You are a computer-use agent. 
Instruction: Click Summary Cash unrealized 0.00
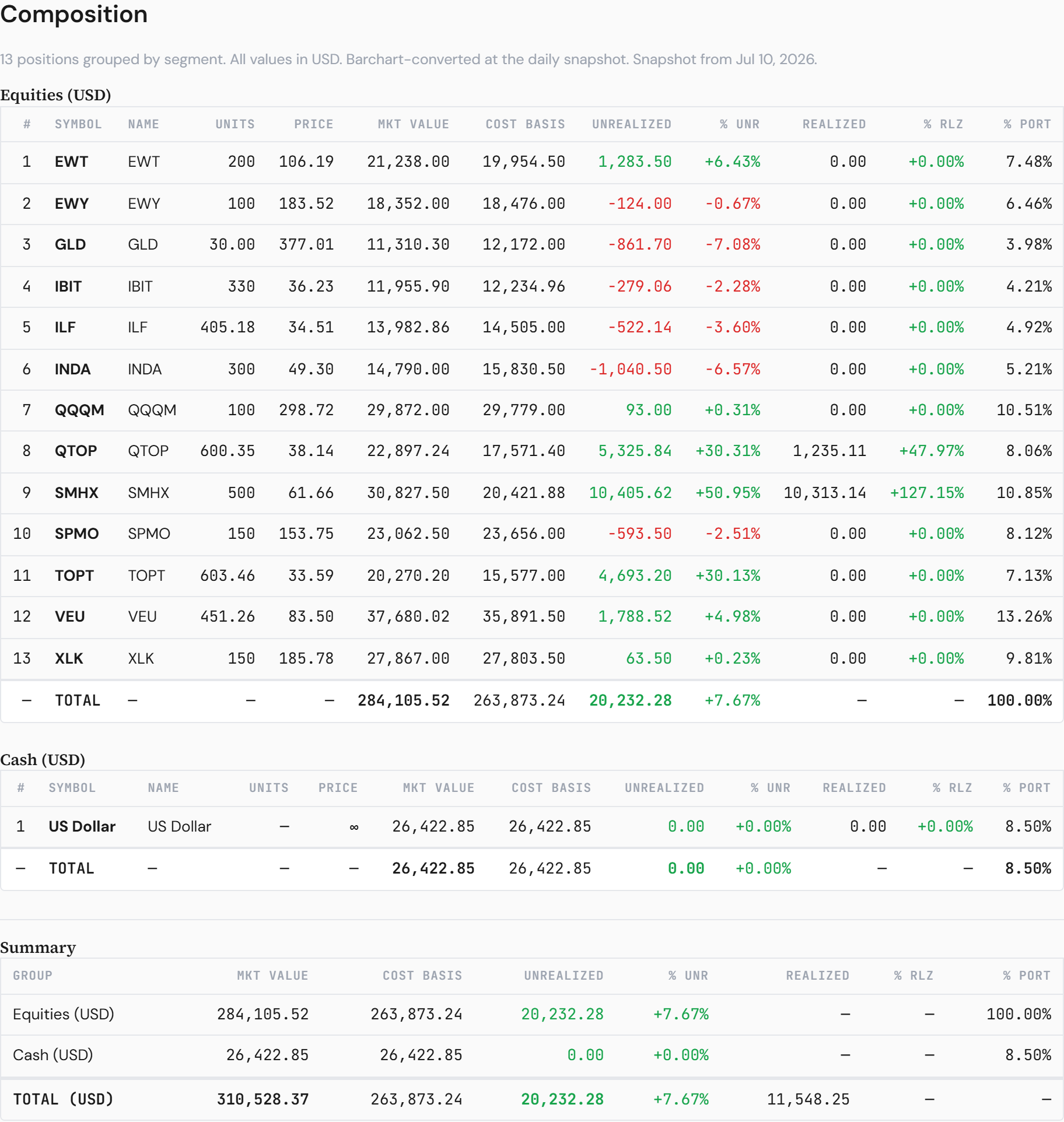585,1055
